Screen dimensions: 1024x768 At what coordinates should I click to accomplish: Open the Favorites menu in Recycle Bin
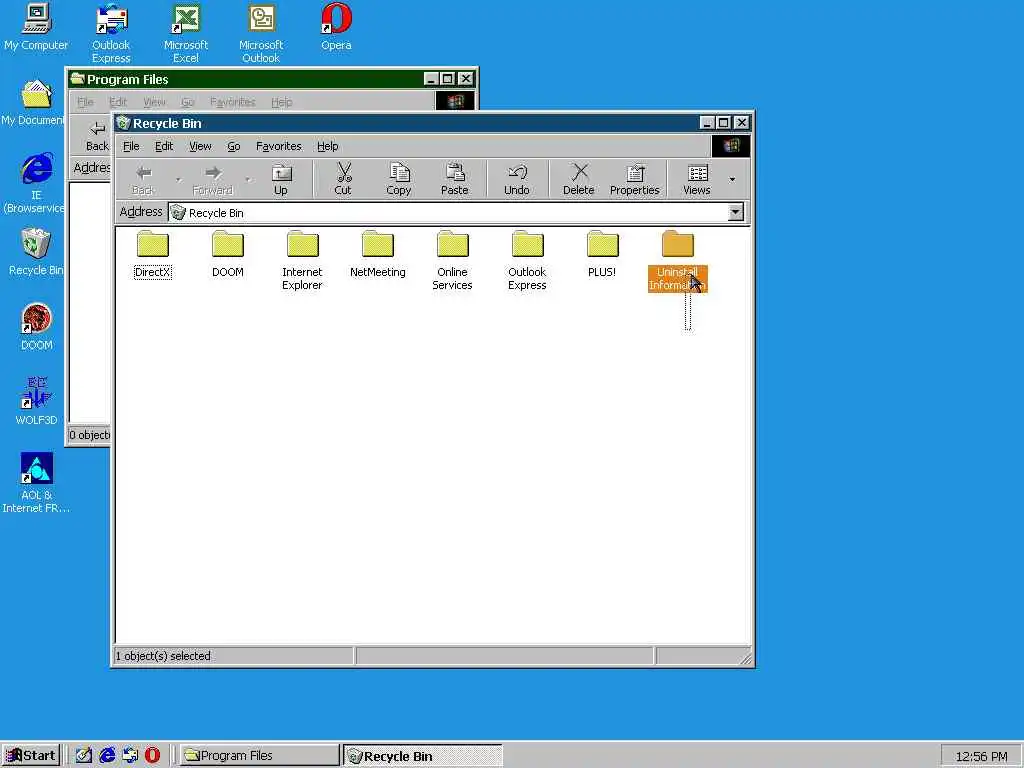pyautogui.click(x=279, y=146)
